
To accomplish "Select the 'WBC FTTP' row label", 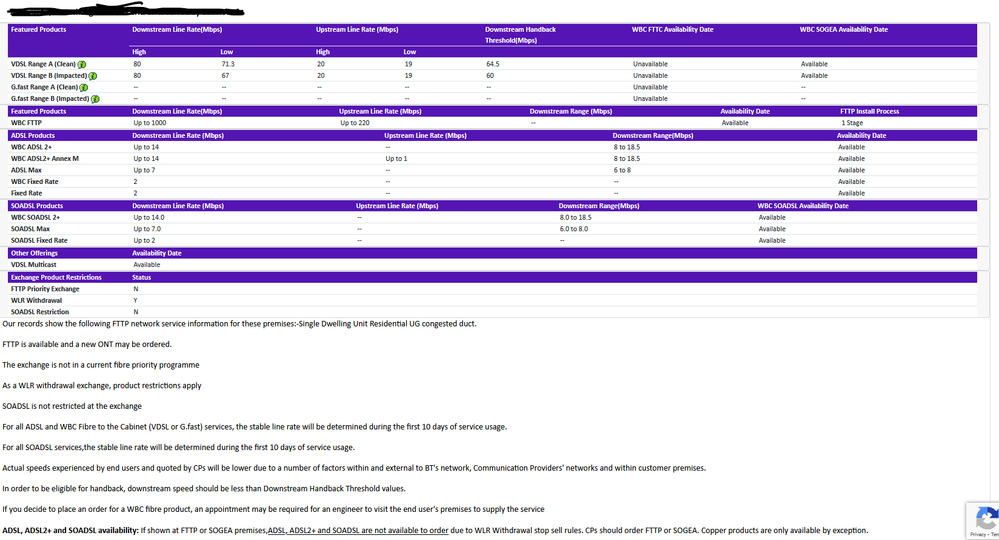I will 26,123.
